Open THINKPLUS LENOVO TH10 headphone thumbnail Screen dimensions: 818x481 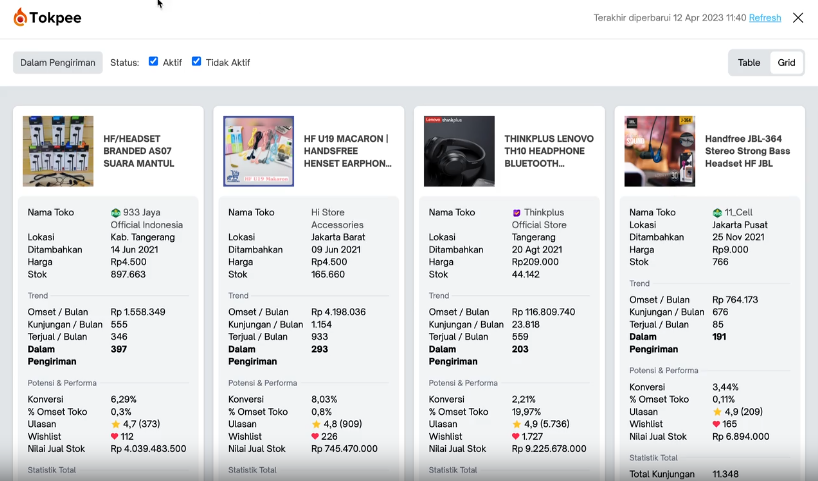[x=459, y=151]
